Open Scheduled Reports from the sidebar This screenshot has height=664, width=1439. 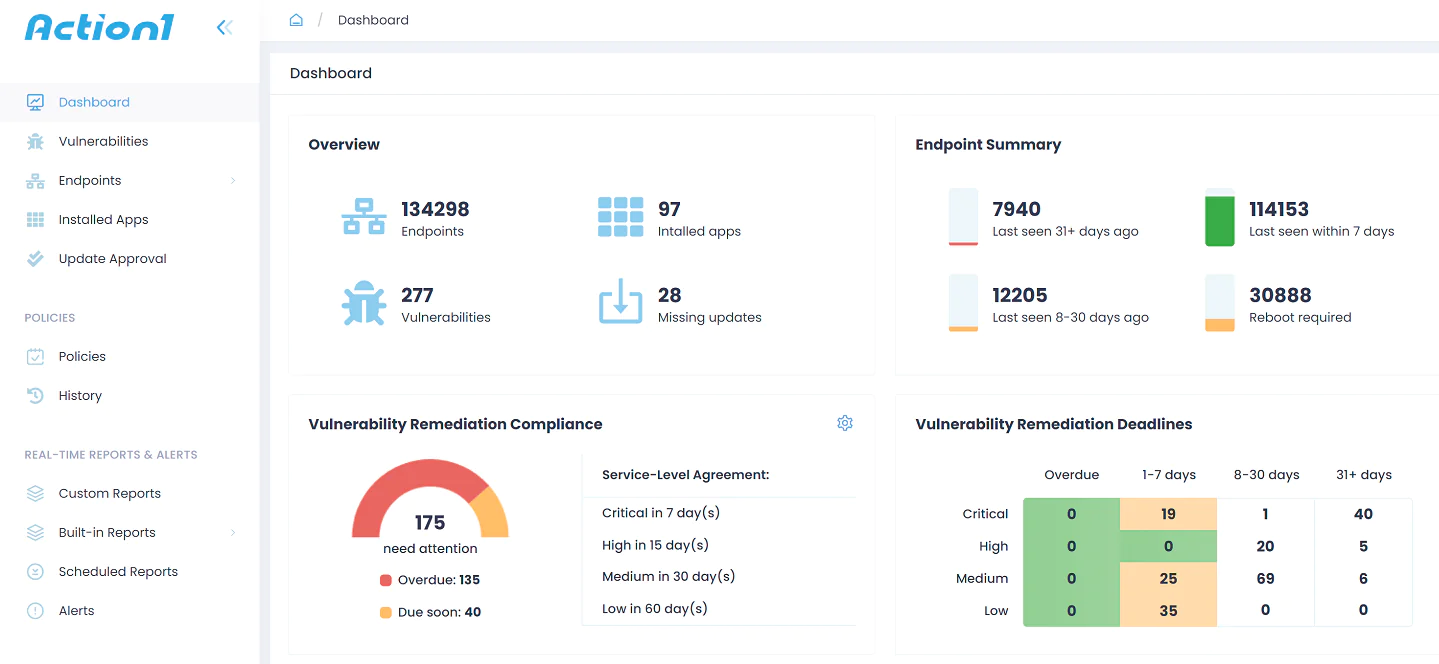[x=118, y=571]
